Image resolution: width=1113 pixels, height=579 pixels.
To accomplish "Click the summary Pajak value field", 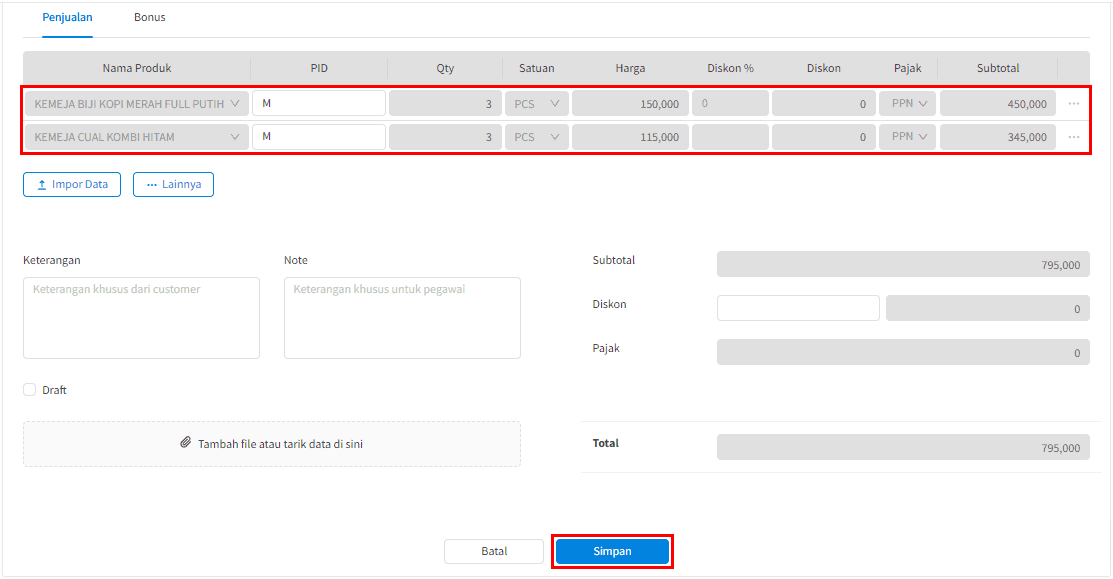I will tap(904, 353).
